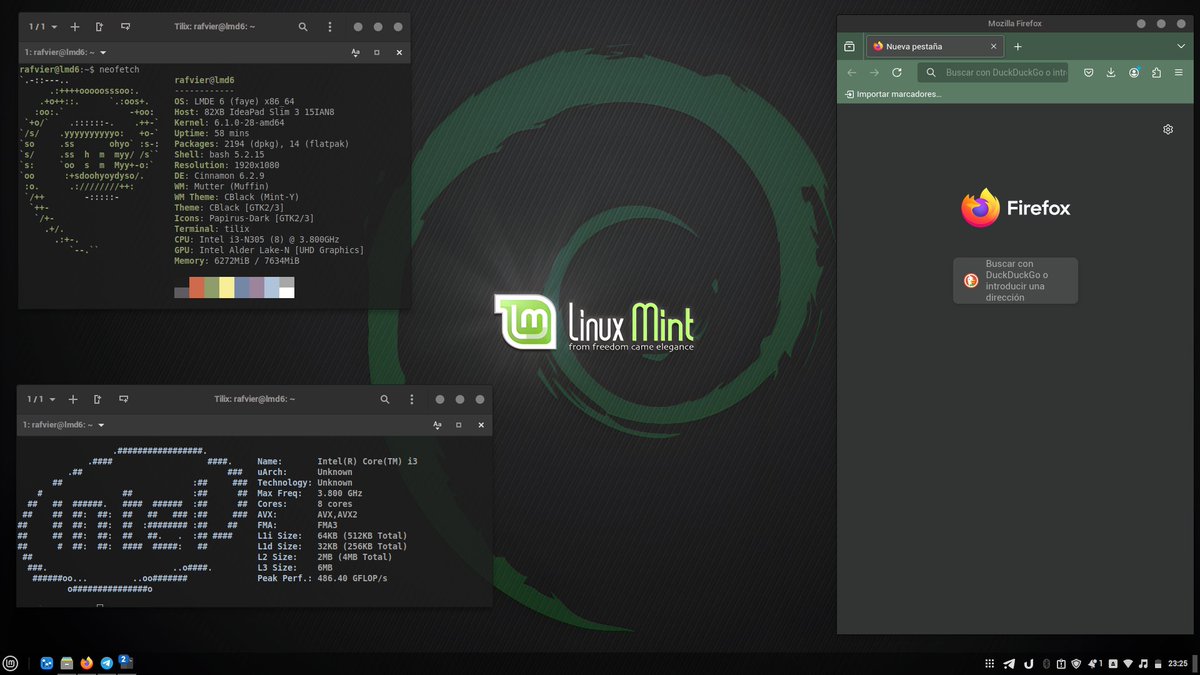
Task: Open the Wi-Fi network tray applet
Action: [x=1128, y=664]
